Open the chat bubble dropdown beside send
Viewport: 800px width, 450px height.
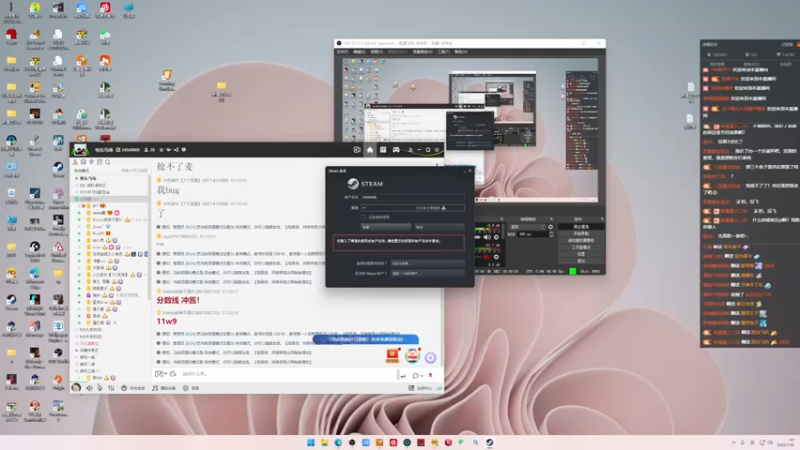coord(417,376)
